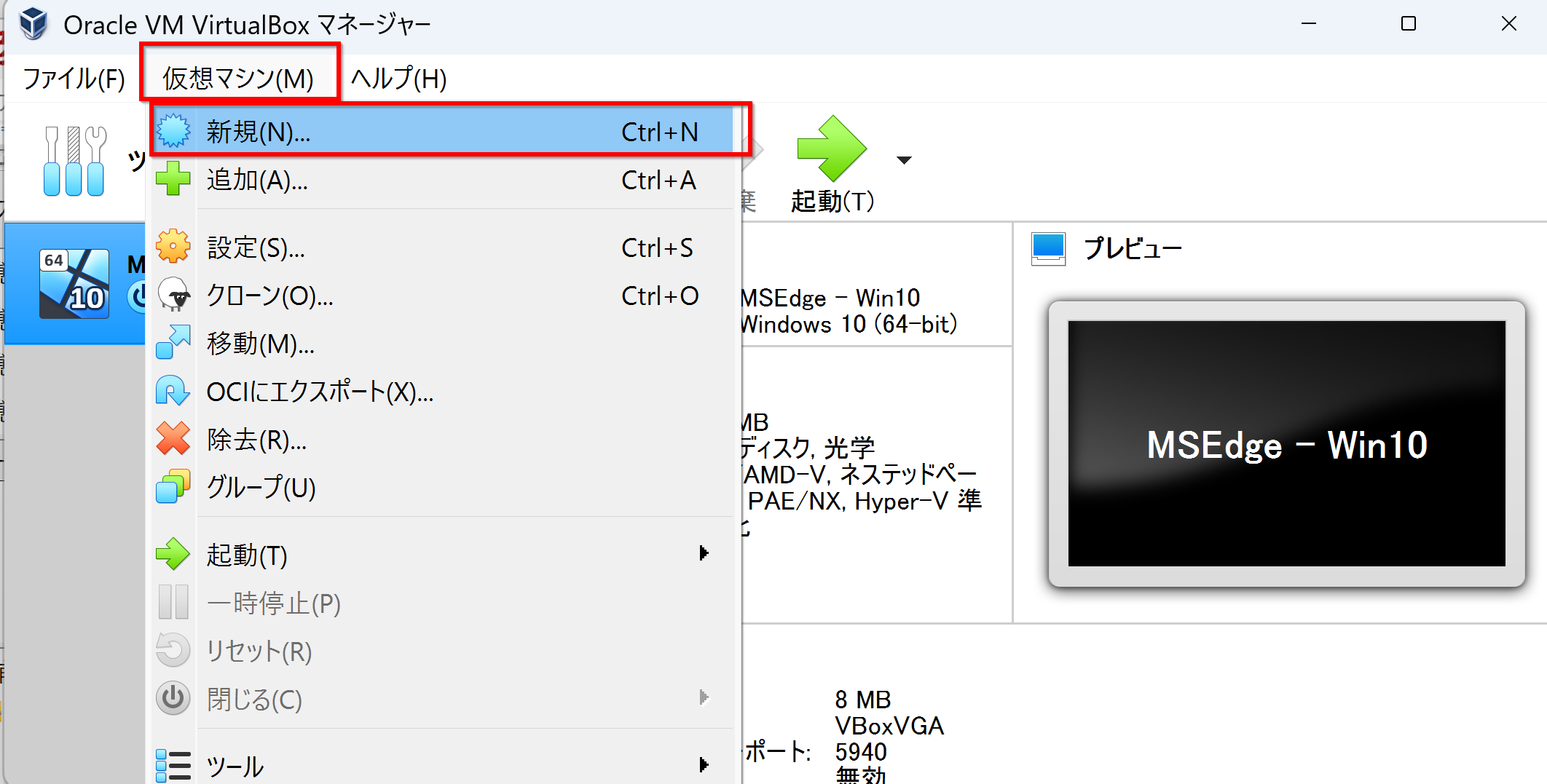
Task: Open 設定(S)... from the menu
Action: pos(443,248)
